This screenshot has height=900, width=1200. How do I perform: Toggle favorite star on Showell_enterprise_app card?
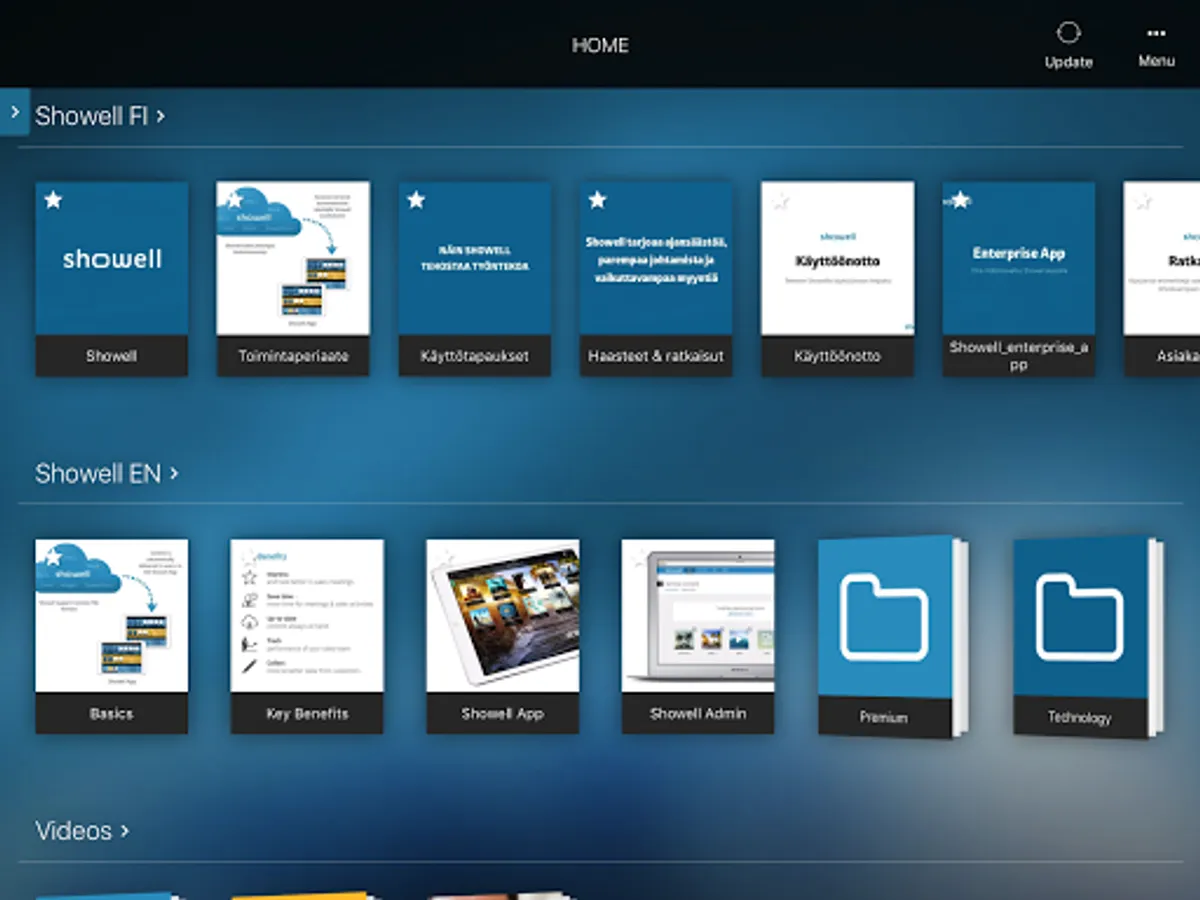(x=960, y=200)
